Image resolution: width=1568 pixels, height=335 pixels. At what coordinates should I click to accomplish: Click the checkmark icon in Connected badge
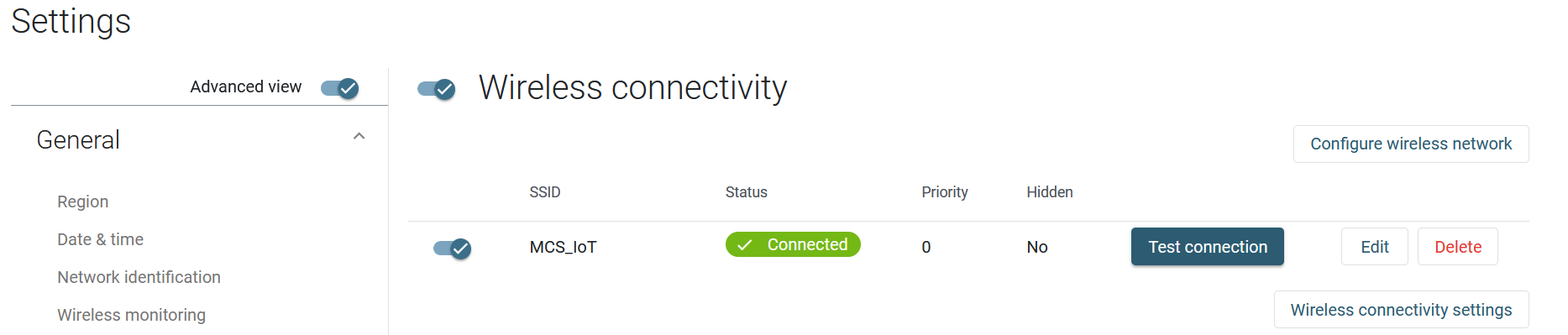(744, 245)
